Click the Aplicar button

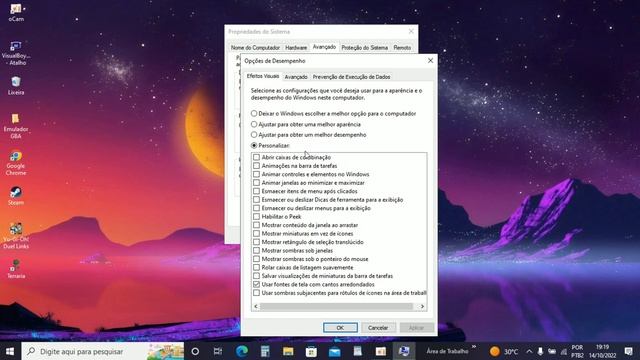coord(416,328)
